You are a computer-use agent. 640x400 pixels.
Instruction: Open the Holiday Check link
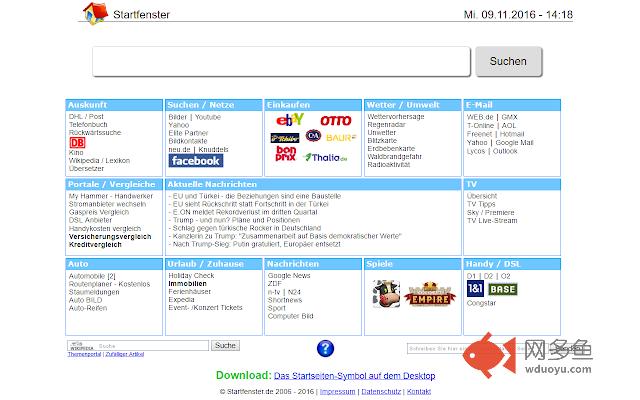(x=191, y=276)
